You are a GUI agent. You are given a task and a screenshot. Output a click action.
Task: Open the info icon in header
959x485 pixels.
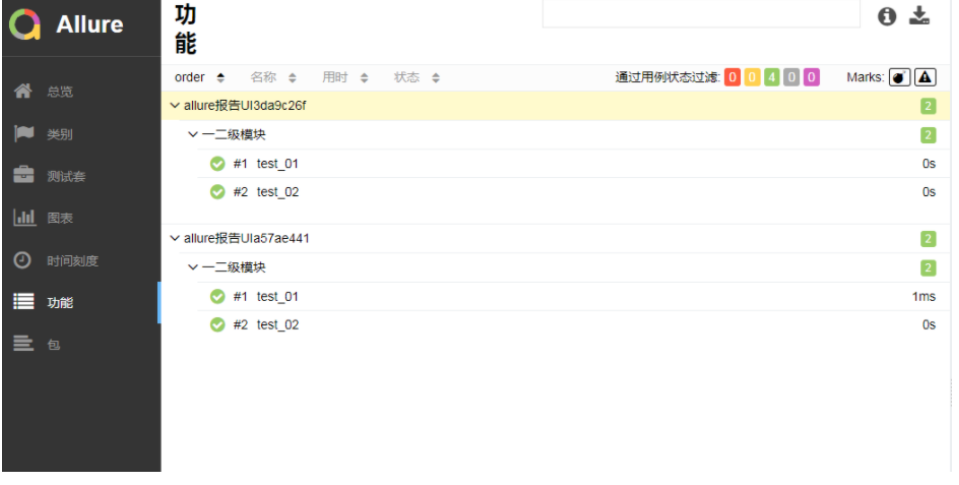click(887, 17)
